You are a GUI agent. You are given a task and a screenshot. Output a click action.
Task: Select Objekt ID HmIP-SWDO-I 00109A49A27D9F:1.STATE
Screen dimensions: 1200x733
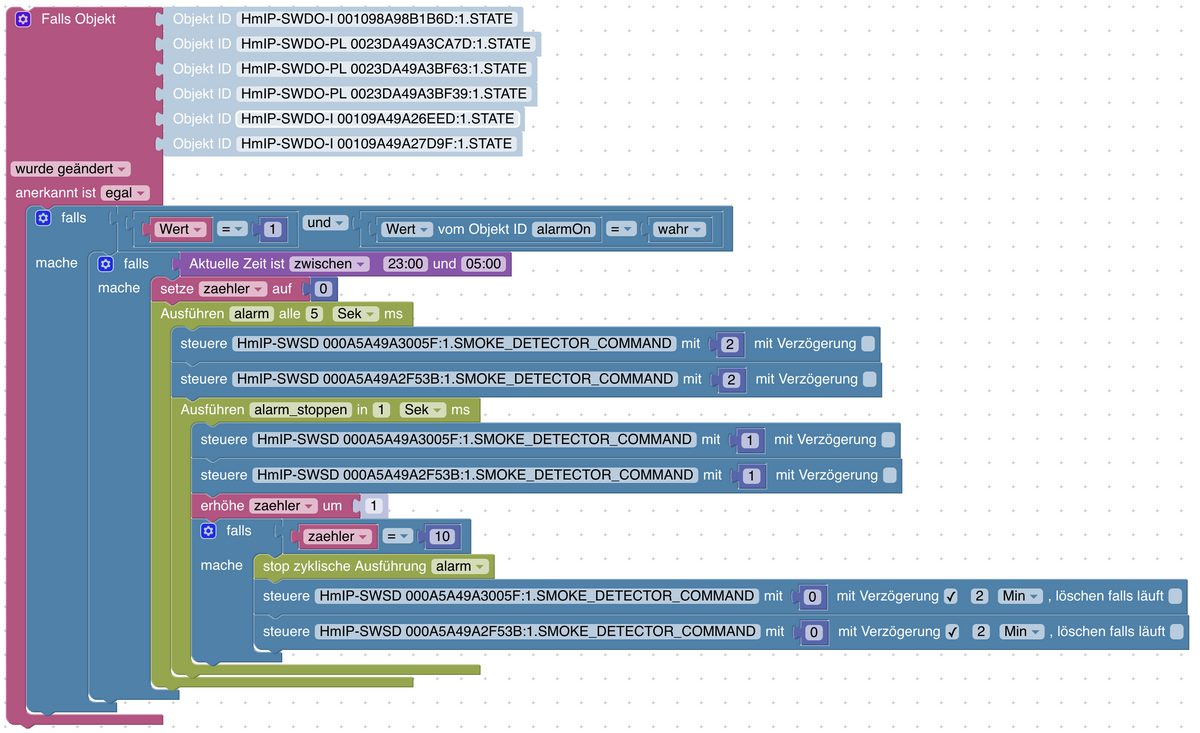[376, 143]
